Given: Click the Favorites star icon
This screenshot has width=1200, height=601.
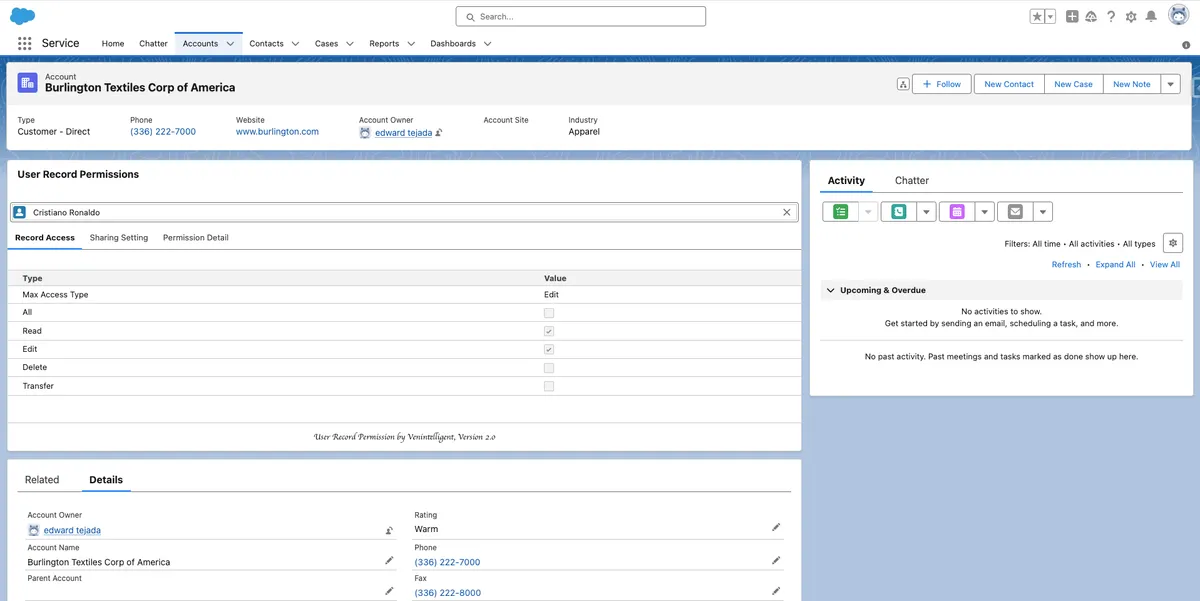Looking at the screenshot, I should pyautogui.click(x=1037, y=16).
